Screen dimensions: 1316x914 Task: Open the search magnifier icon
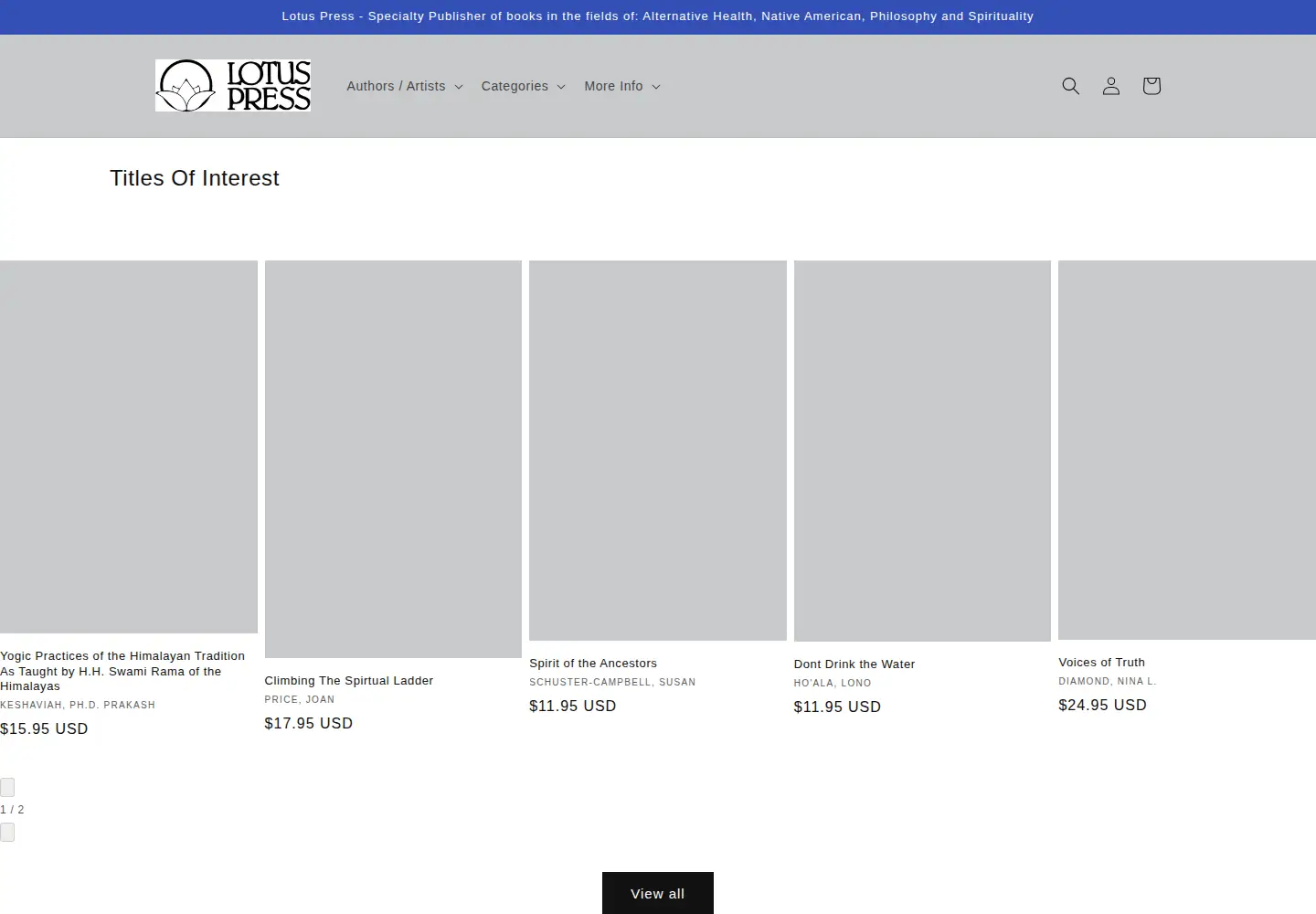(x=1070, y=86)
